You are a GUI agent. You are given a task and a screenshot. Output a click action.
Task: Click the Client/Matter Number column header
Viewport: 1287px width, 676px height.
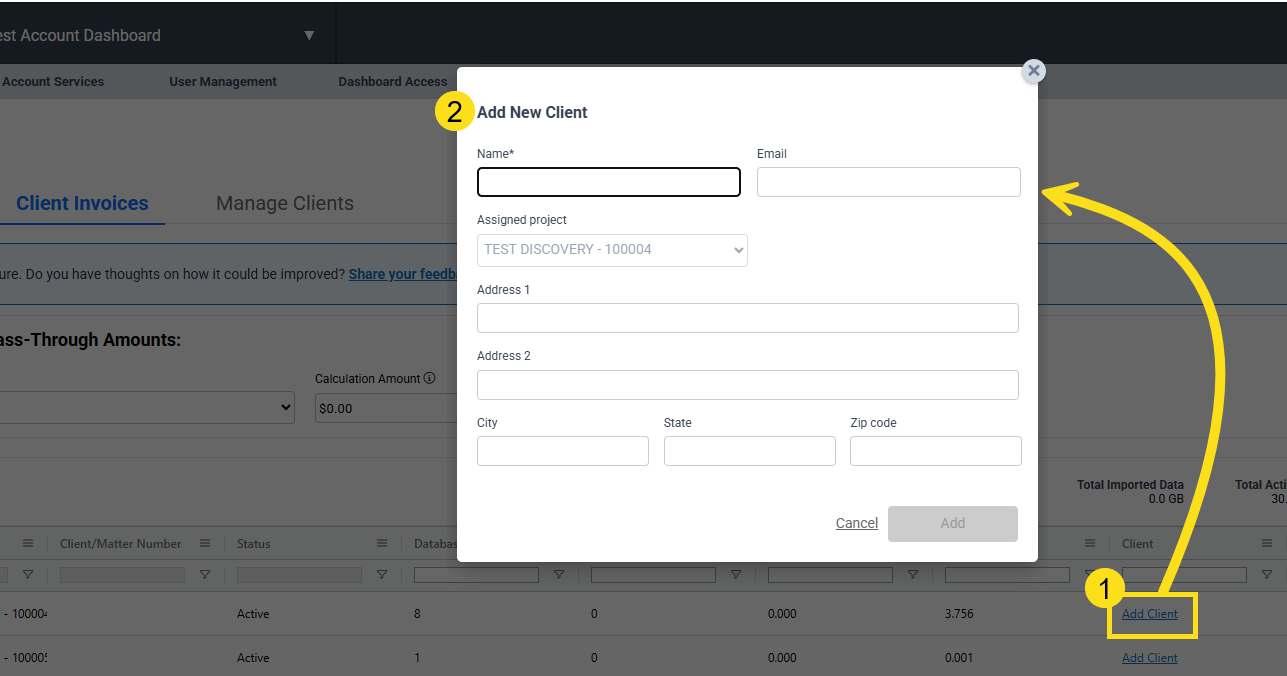tap(121, 544)
